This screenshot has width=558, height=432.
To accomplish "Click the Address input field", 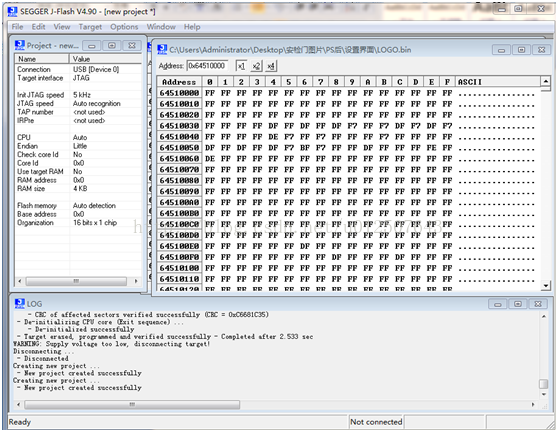I will point(207,66).
